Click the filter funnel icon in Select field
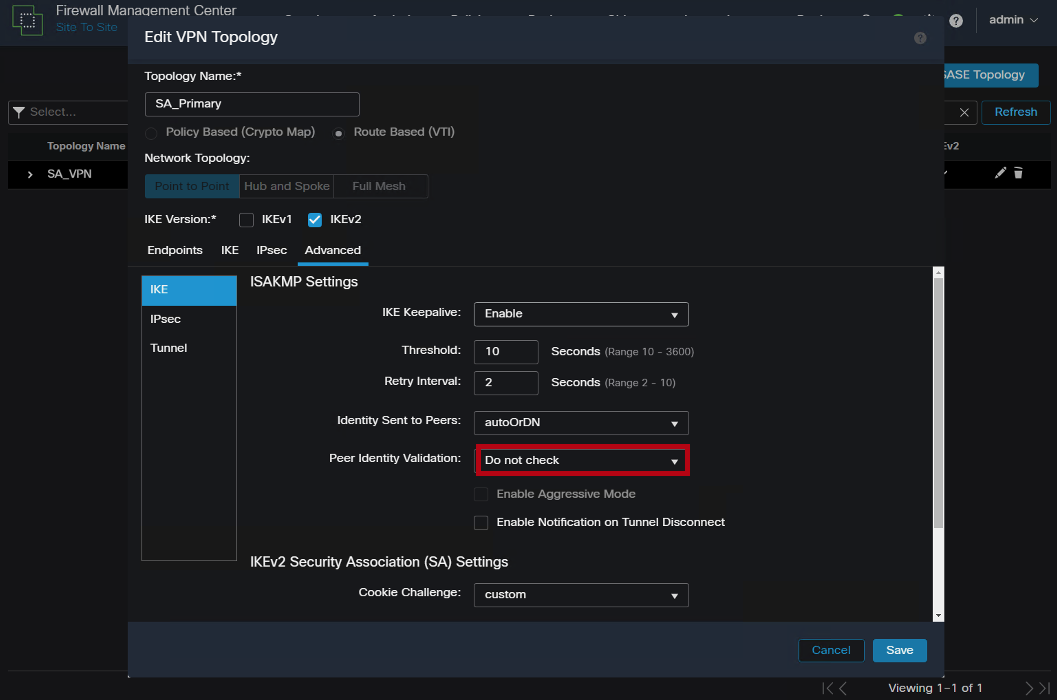Screen dimensions: 1057x700 [19, 112]
